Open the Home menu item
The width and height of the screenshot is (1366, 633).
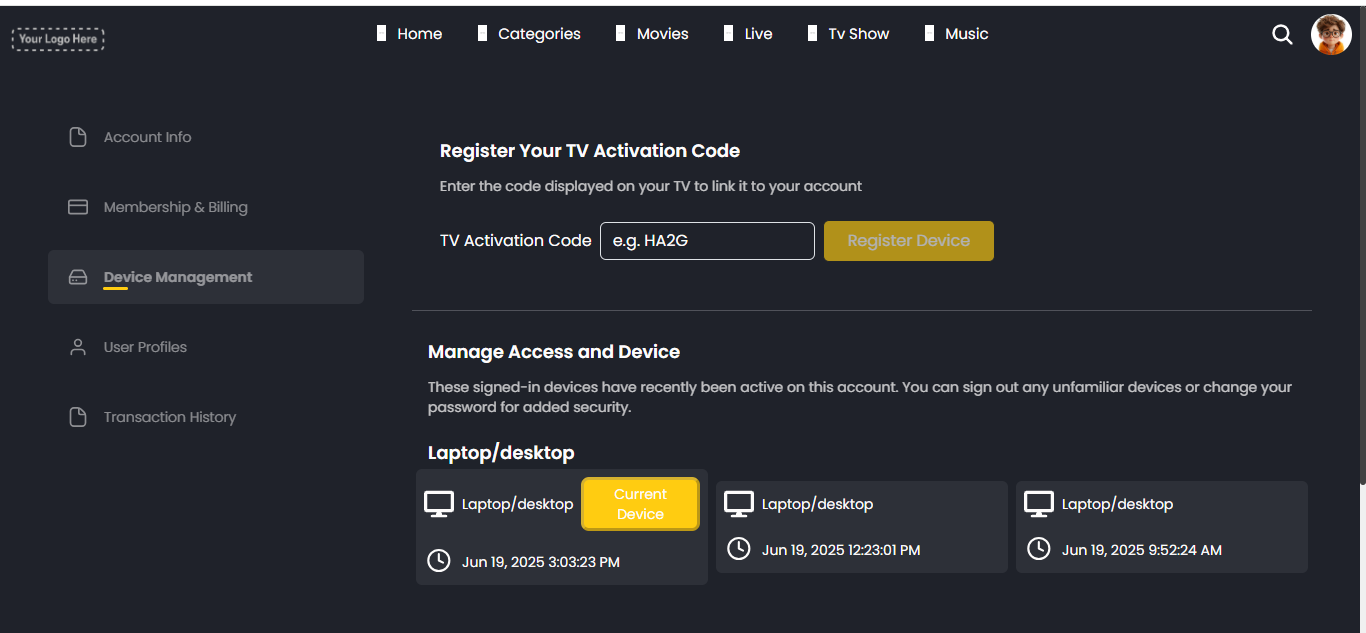(x=419, y=34)
